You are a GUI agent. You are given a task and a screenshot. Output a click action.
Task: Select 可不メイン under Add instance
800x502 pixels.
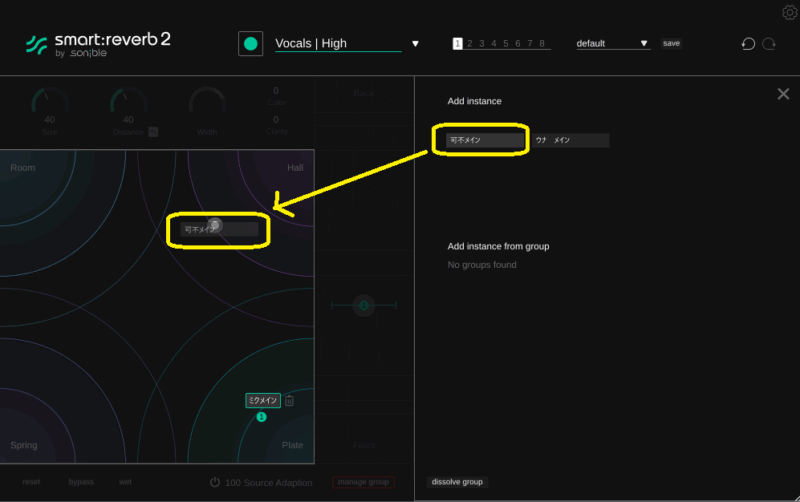click(485, 140)
